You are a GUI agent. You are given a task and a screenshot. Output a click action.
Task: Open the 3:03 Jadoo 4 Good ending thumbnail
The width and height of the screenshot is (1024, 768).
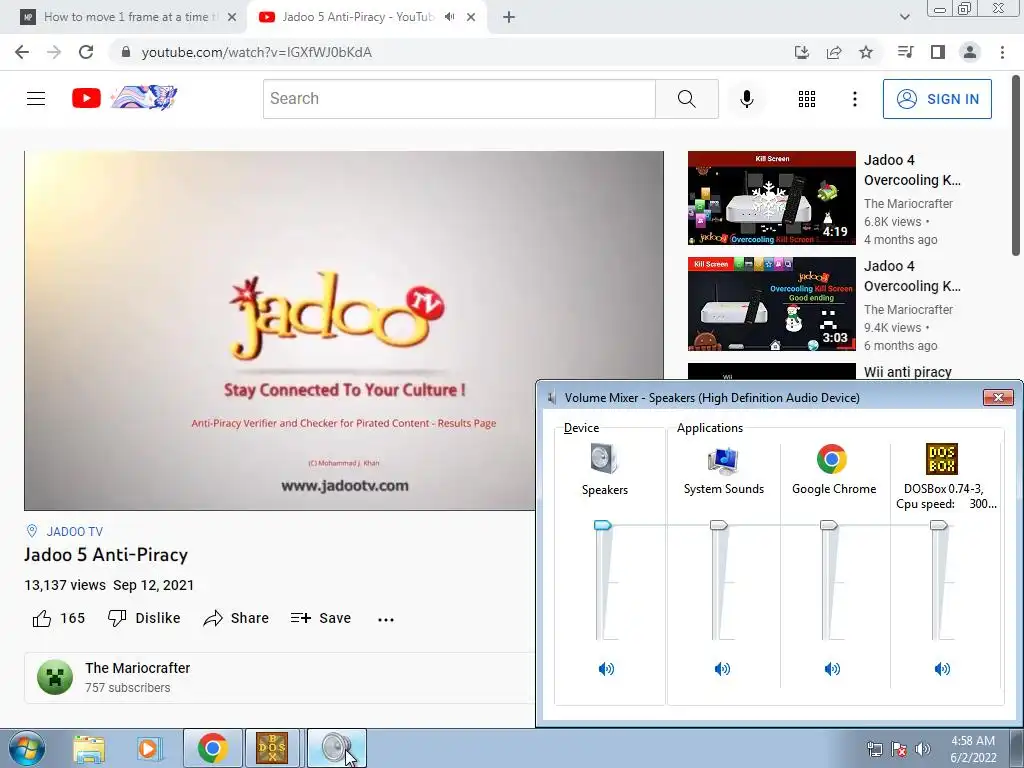tap(771, 304)
